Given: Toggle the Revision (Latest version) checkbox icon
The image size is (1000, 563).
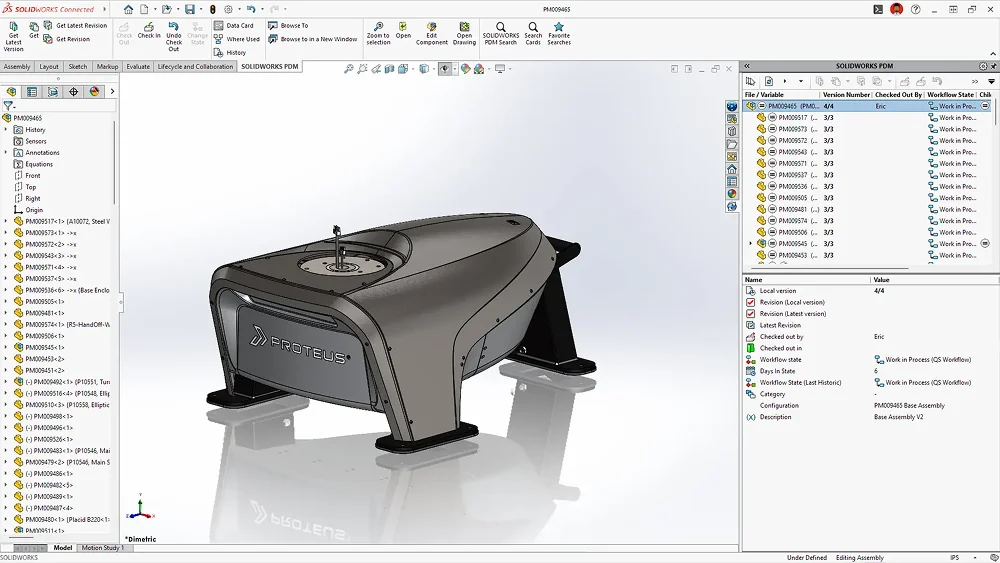Looking at the screenshot, I should (751, 314).
